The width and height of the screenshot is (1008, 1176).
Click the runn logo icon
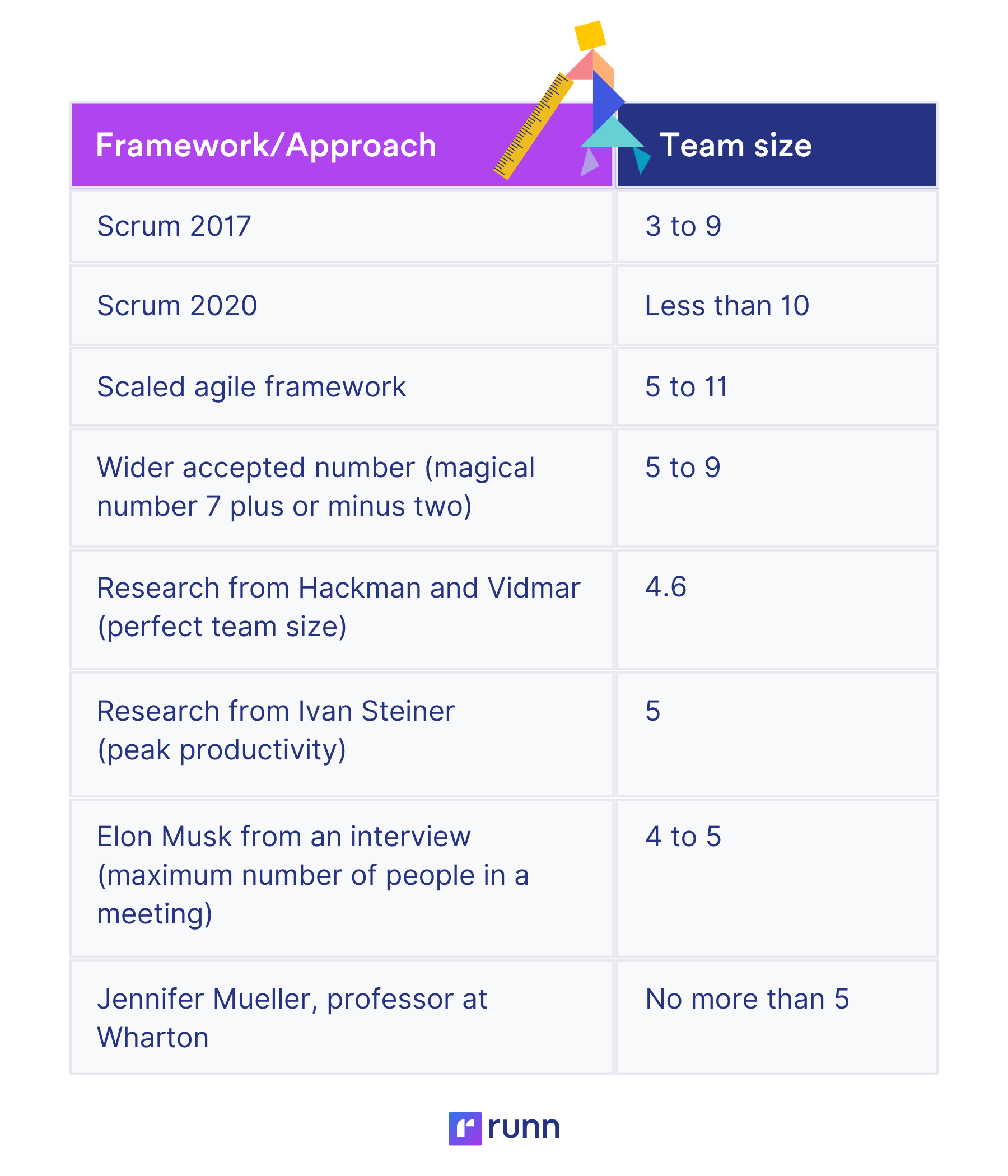(465, 1128)
